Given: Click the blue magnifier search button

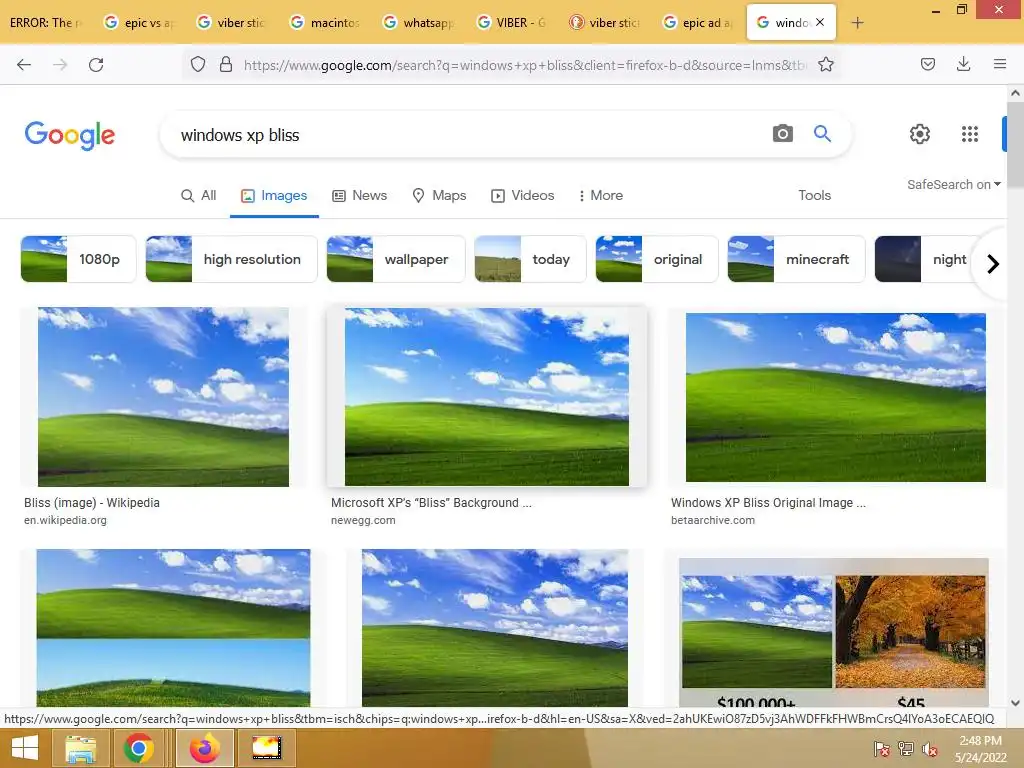Looking at the screenshot, I should (x=822, y=134).
